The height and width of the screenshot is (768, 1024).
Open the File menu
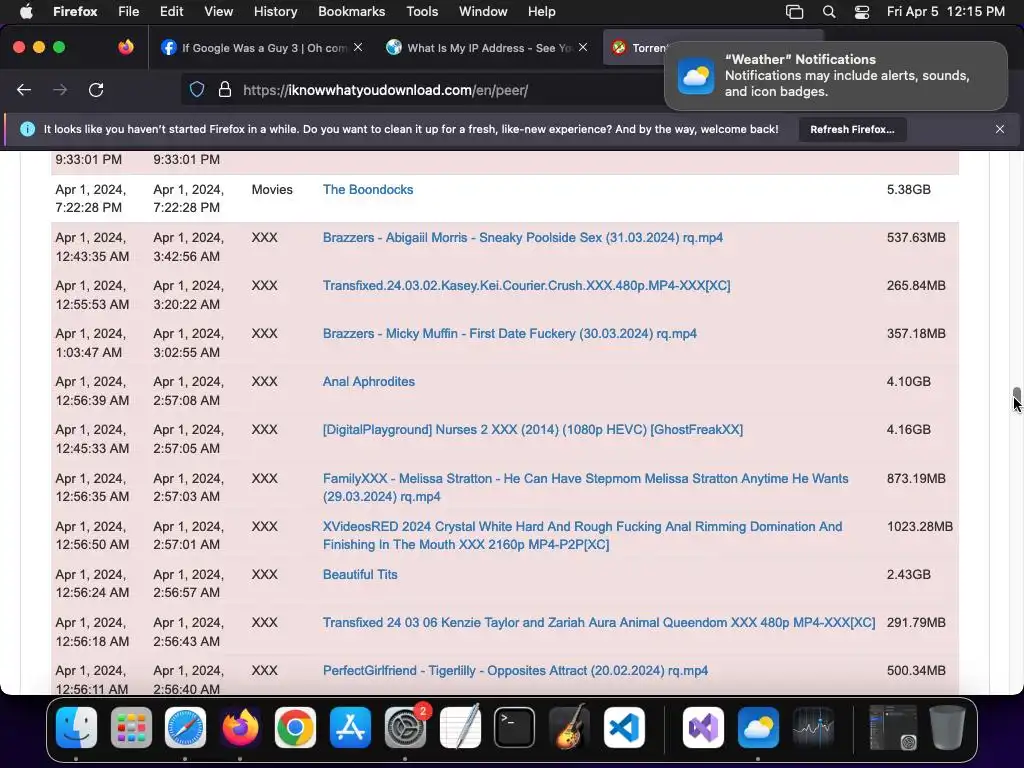coord(128,11)
